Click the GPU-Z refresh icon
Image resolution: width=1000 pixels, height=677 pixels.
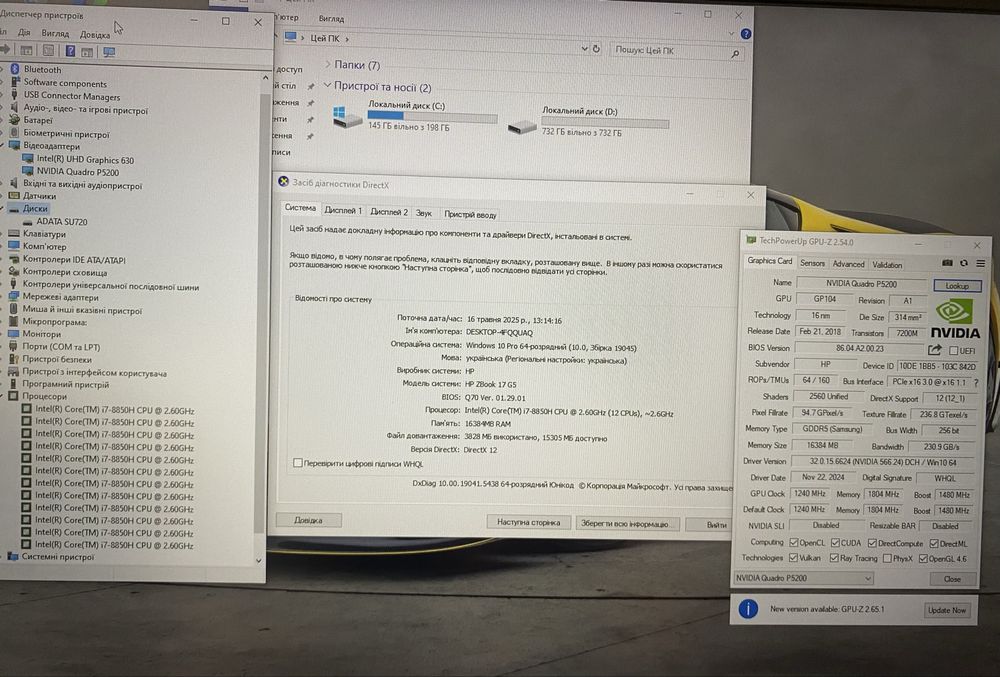point(964,263)
